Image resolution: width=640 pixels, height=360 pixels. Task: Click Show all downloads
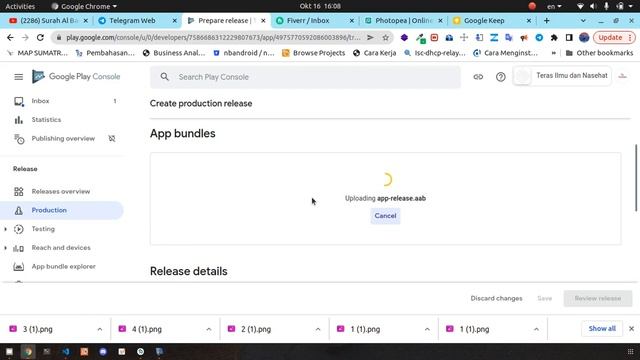(602, 329)
